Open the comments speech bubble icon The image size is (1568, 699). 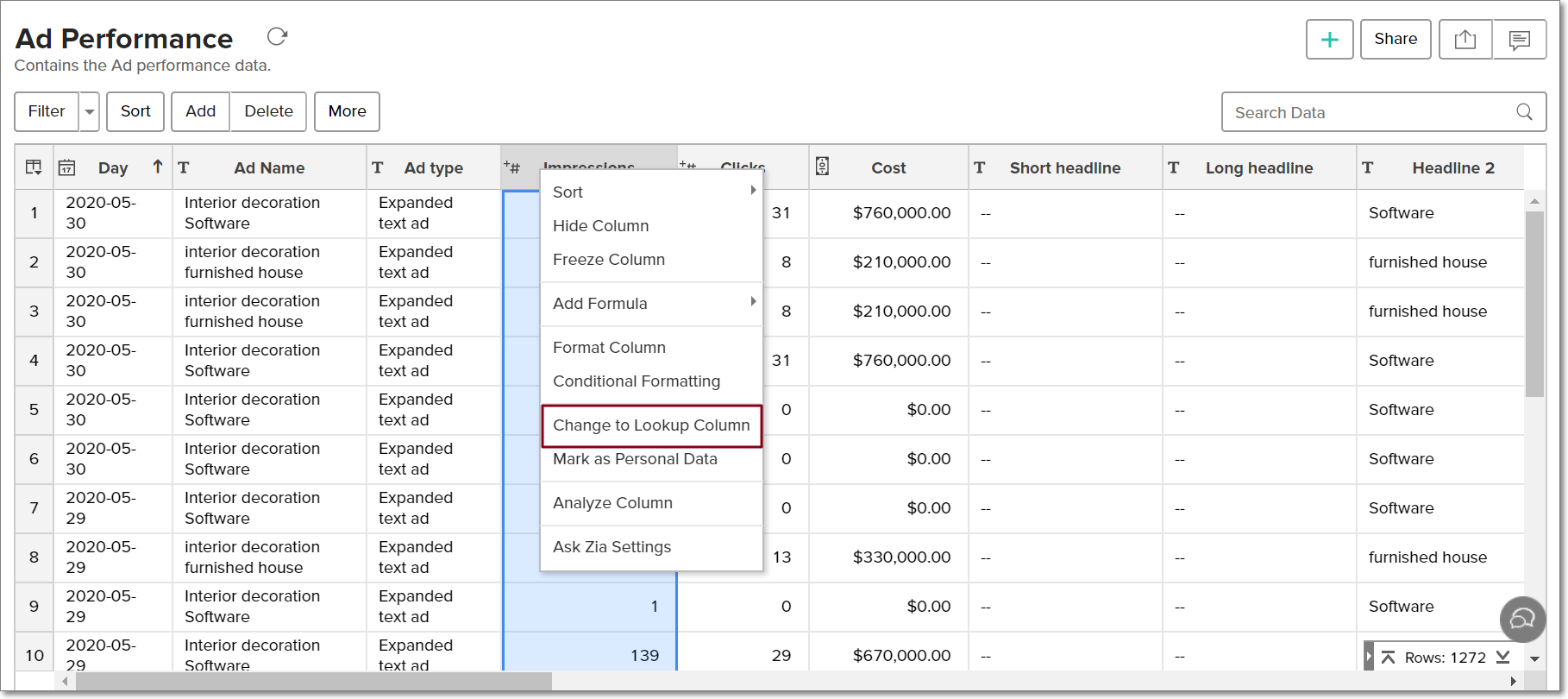click(x=1519, y=40)
